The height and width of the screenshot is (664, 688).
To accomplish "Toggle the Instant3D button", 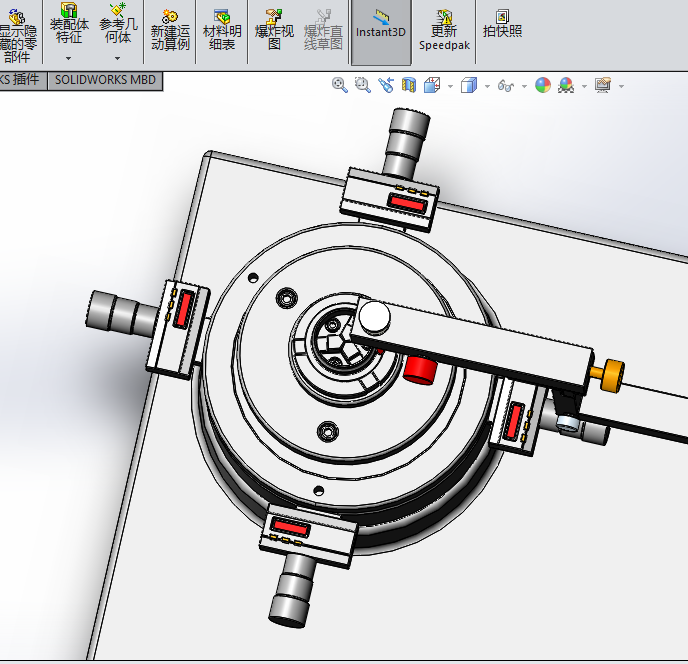I will point(380,32).
